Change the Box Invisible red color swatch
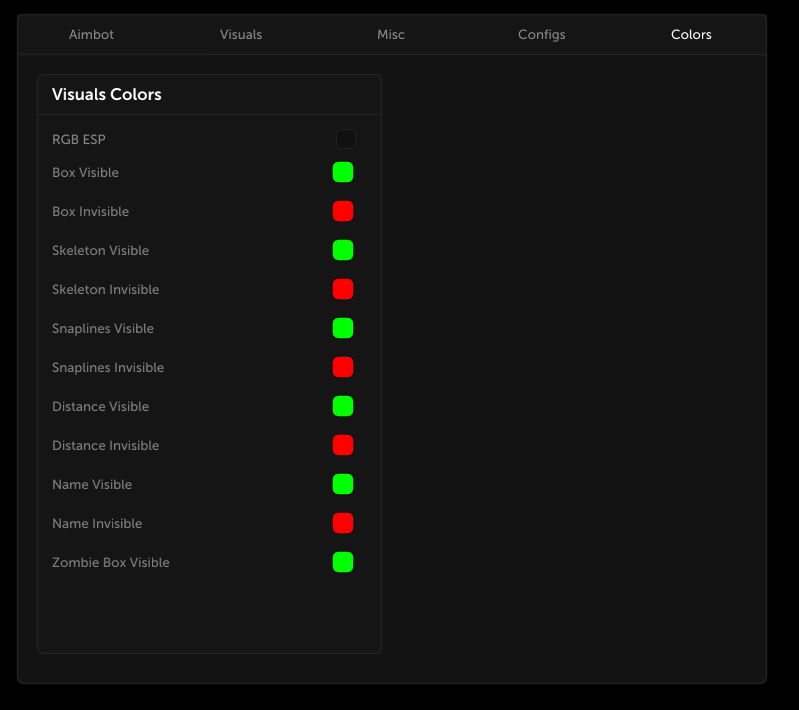This screenshot has height=710, width=799. click(x=343, y=211)
